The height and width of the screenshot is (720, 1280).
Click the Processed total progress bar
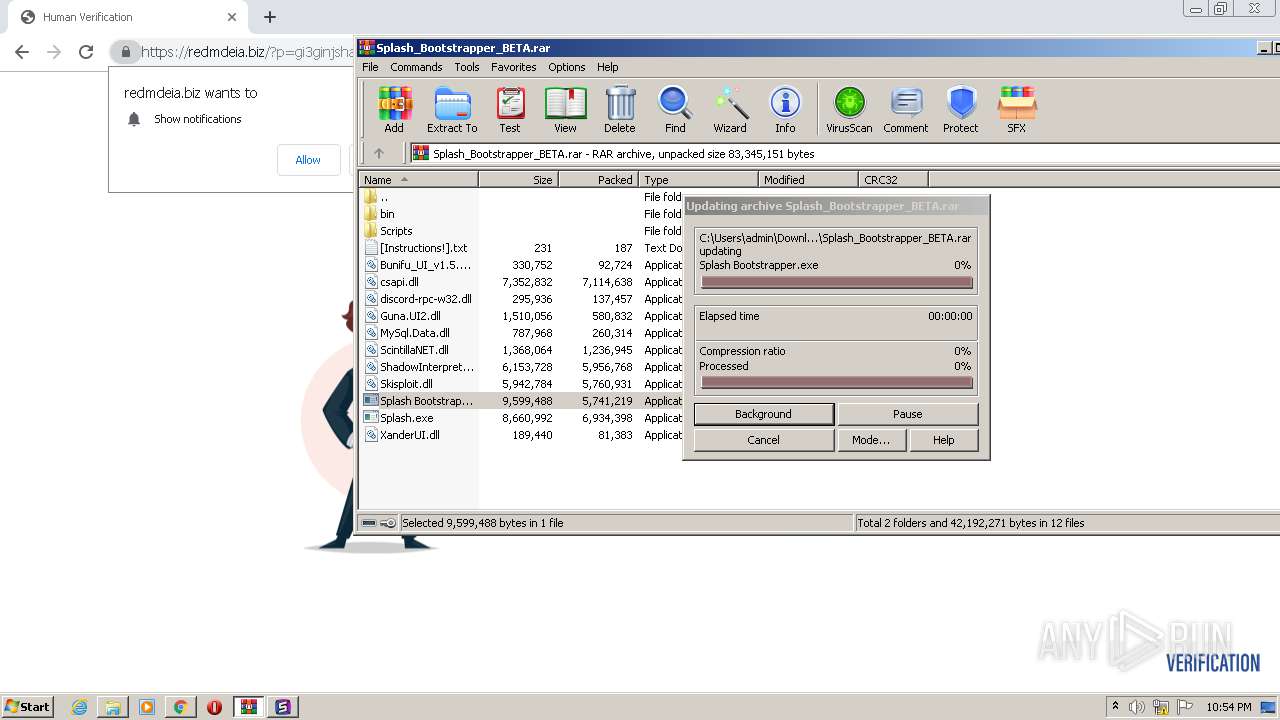tap(837, 383)
